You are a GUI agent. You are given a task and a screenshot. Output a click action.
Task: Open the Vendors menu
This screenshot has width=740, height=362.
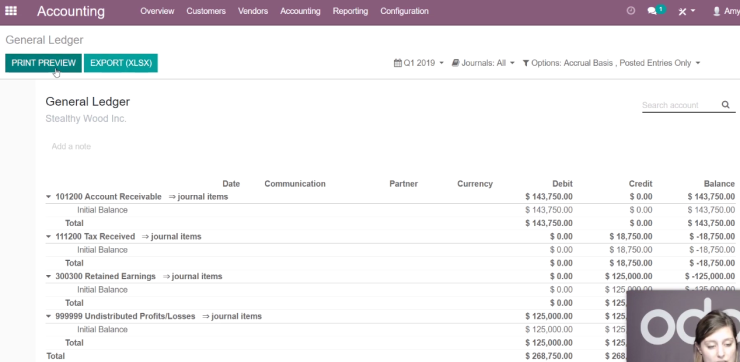coord(253,11)
